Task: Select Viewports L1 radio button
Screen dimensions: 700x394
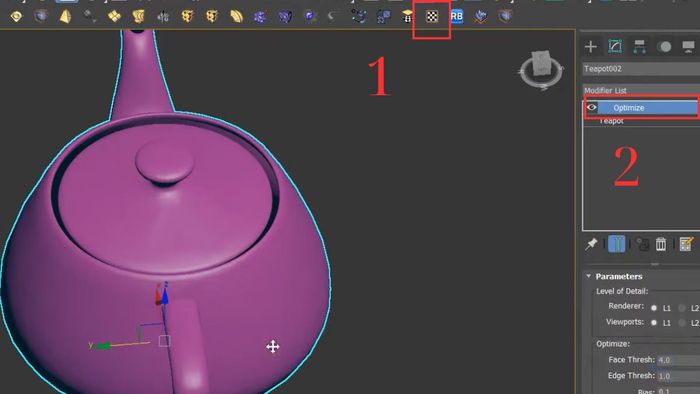Action: 654,323
